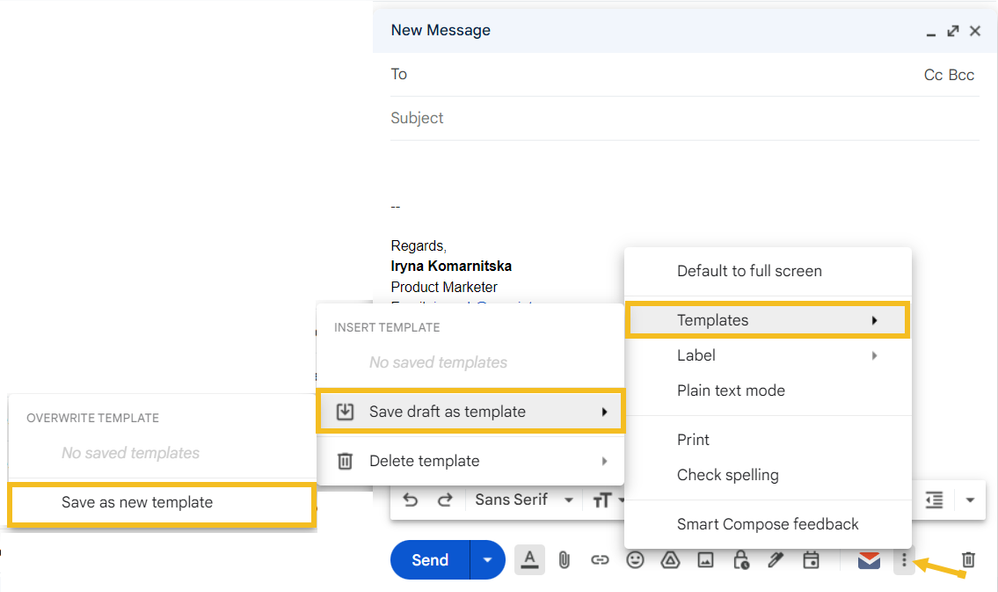Click the Bcc link
Image resolution: width=998 pixels, height=592 pixels.
[x=961, y=75]
